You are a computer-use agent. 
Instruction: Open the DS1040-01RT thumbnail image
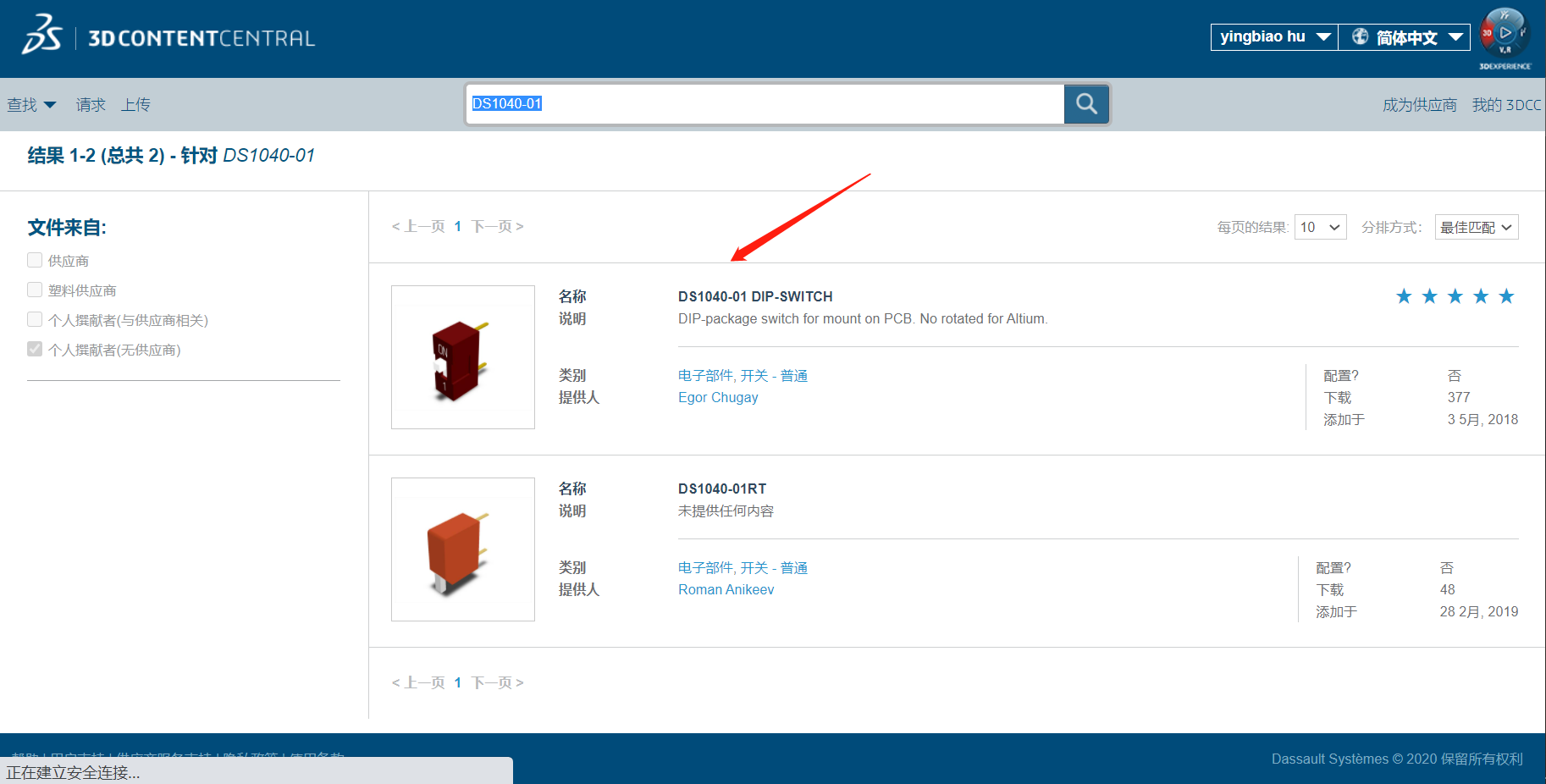click(x=463, y=549)
